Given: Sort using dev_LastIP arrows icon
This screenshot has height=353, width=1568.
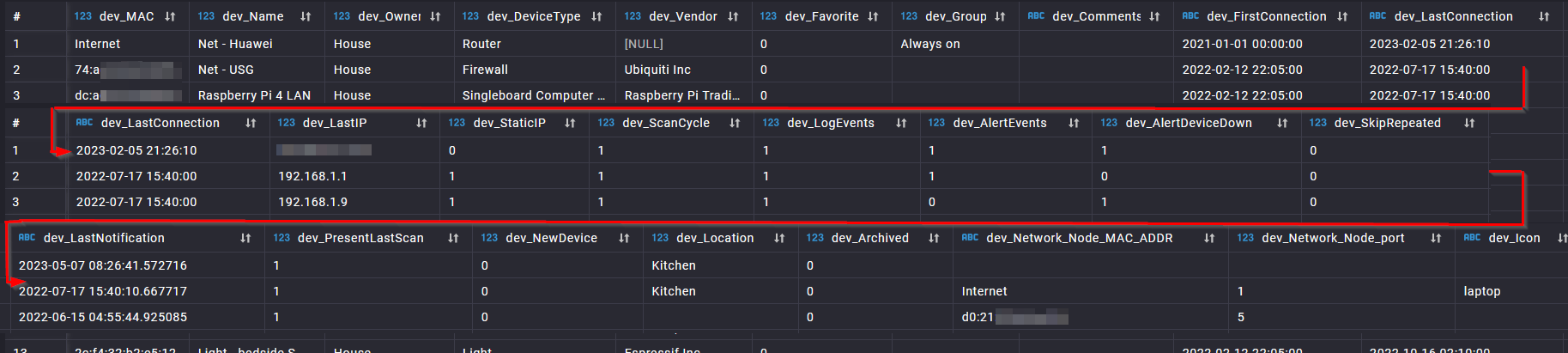Looking at the screenshot, I should tap(421, 123).
